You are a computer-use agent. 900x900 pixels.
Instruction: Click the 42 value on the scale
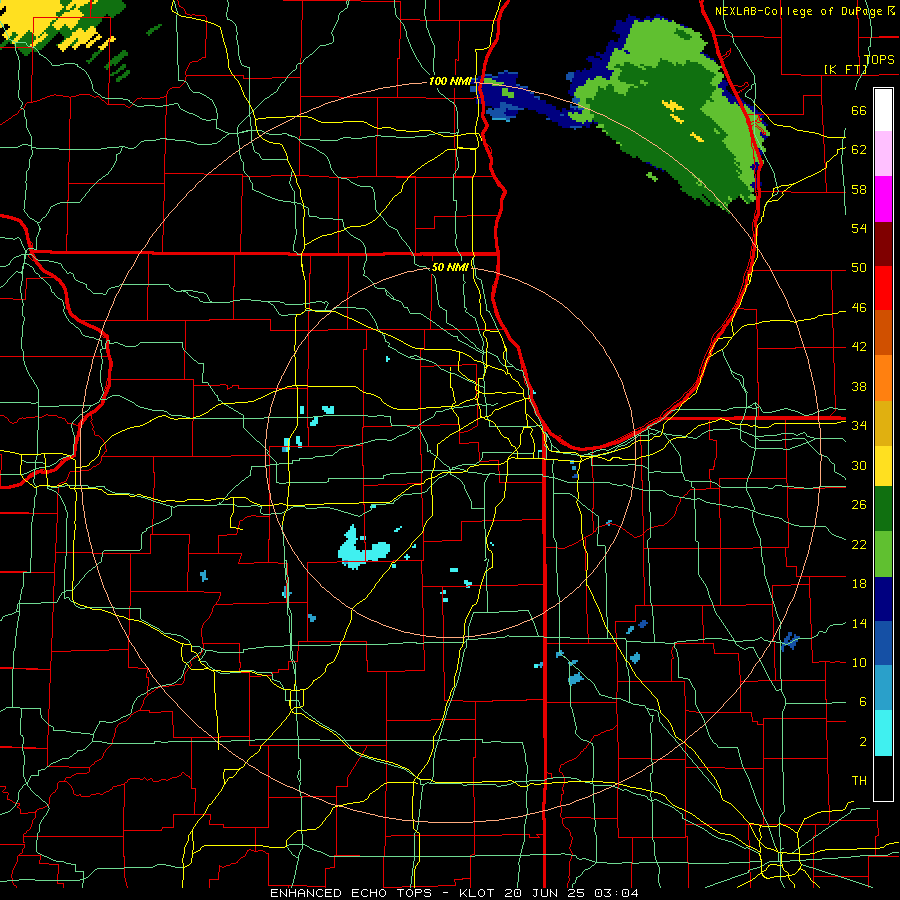(x=859, y=346)
